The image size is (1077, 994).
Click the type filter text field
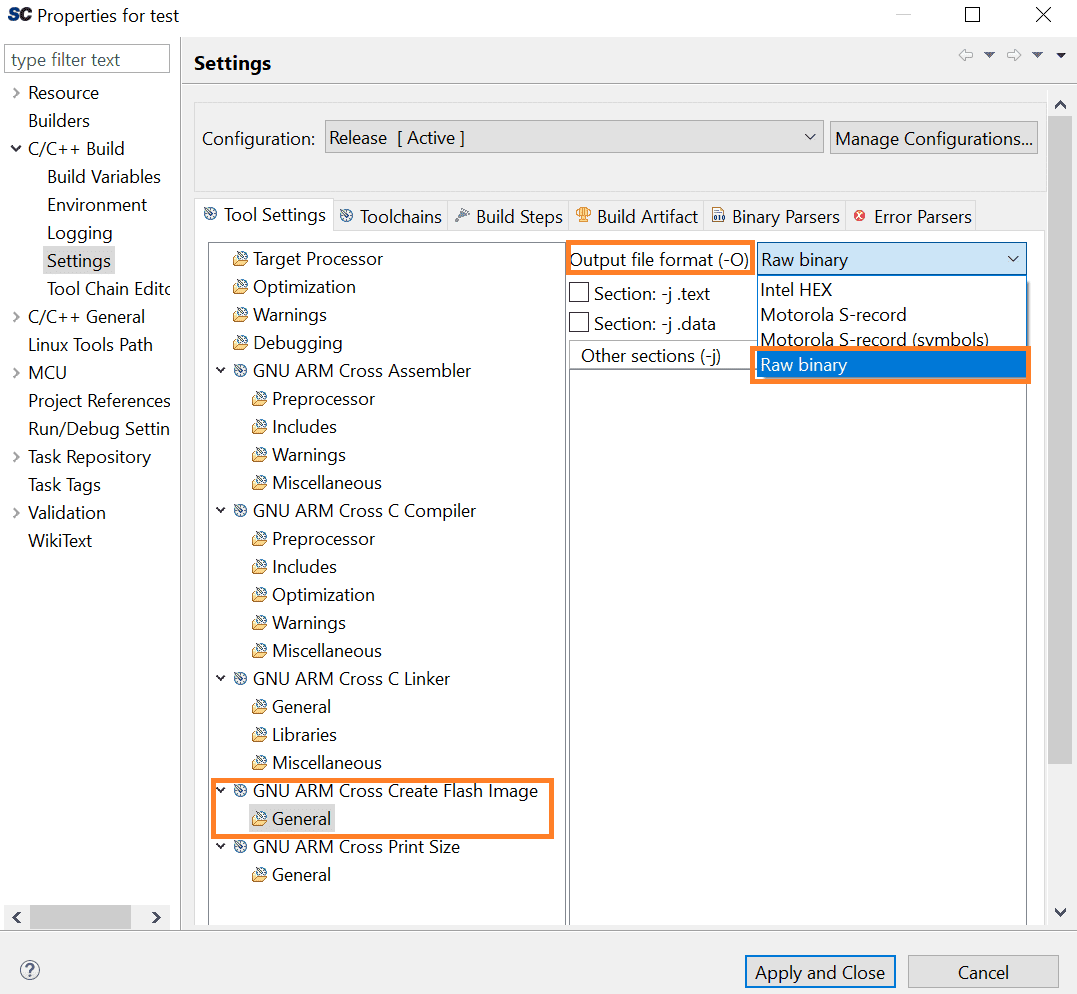pyautogui.click(x=87, y=60)
